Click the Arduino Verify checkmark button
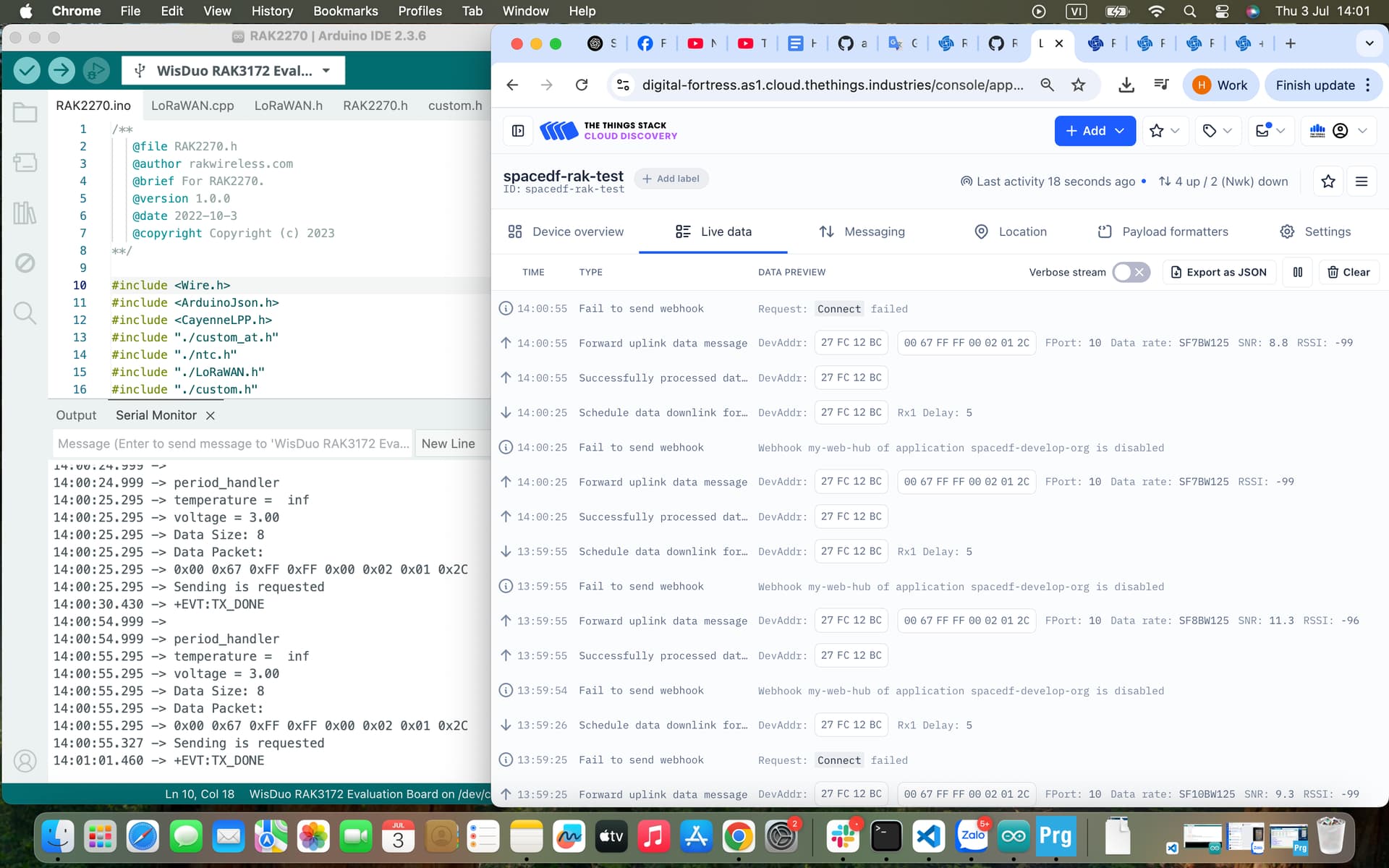The width and height of the screenshot is (1389, 868). [27, 70]
